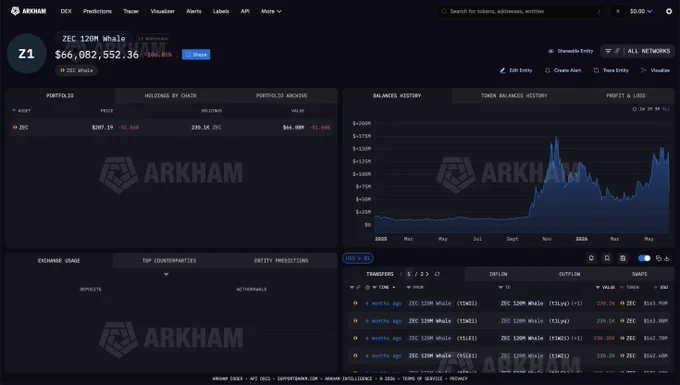680x385 pixels.
Task: Click the download icon above the transfers table
Action: pyautogui.click(x=667, y=258)
